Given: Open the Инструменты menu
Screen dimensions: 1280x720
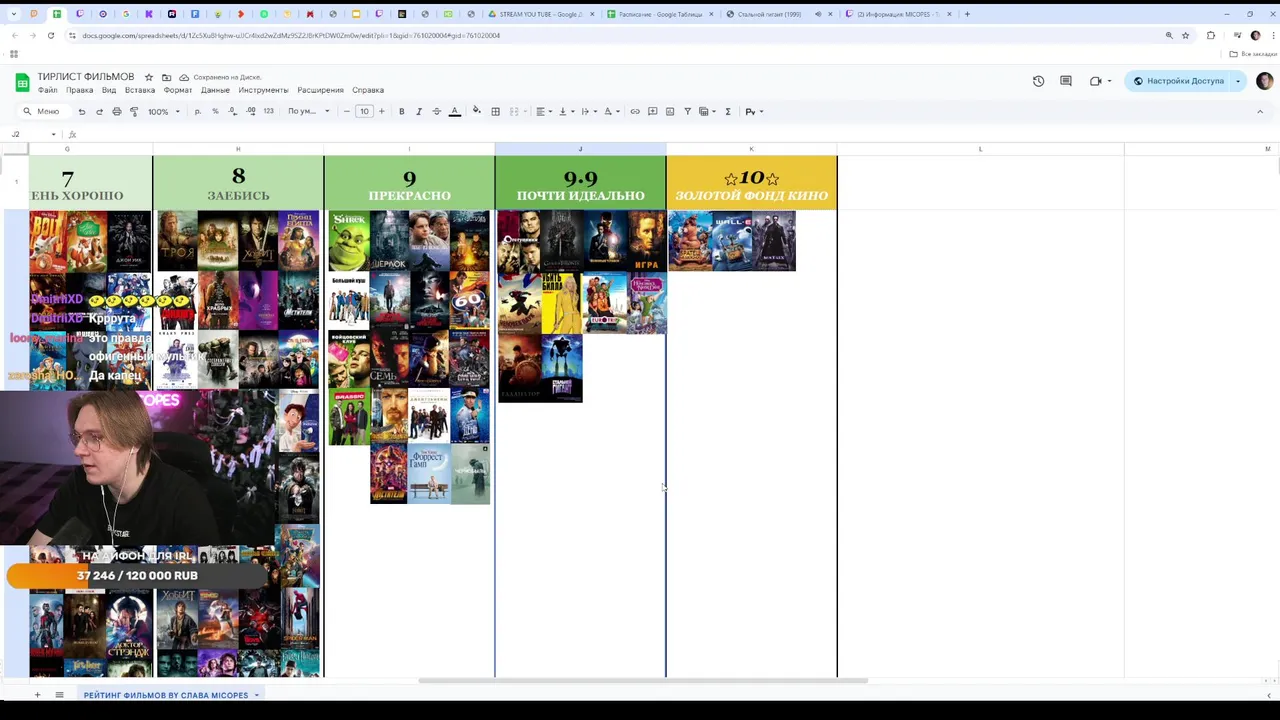Looking at the screenshot, I should tap(263, 90).
